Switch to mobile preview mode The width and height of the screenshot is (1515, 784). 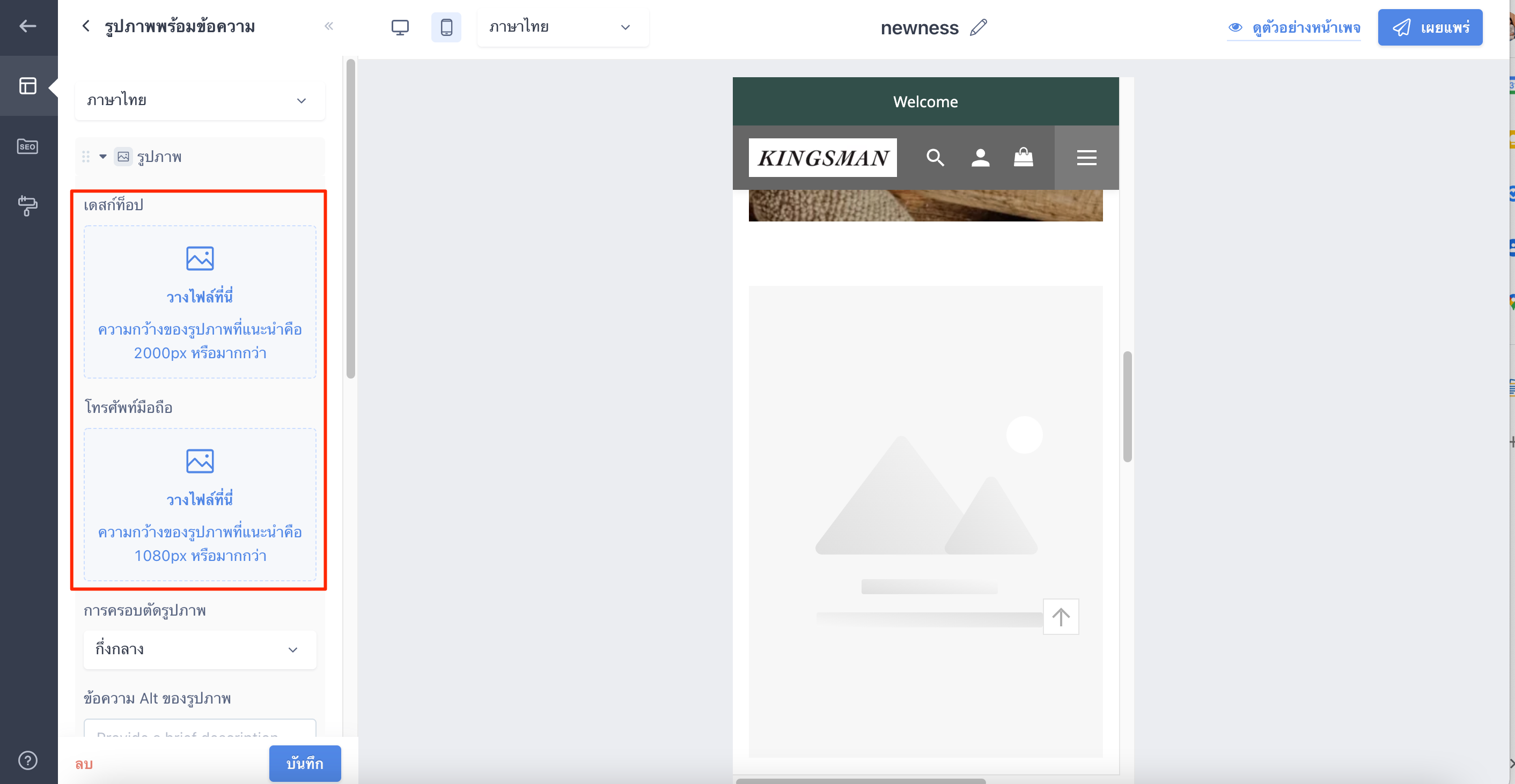tap(446, 27)
